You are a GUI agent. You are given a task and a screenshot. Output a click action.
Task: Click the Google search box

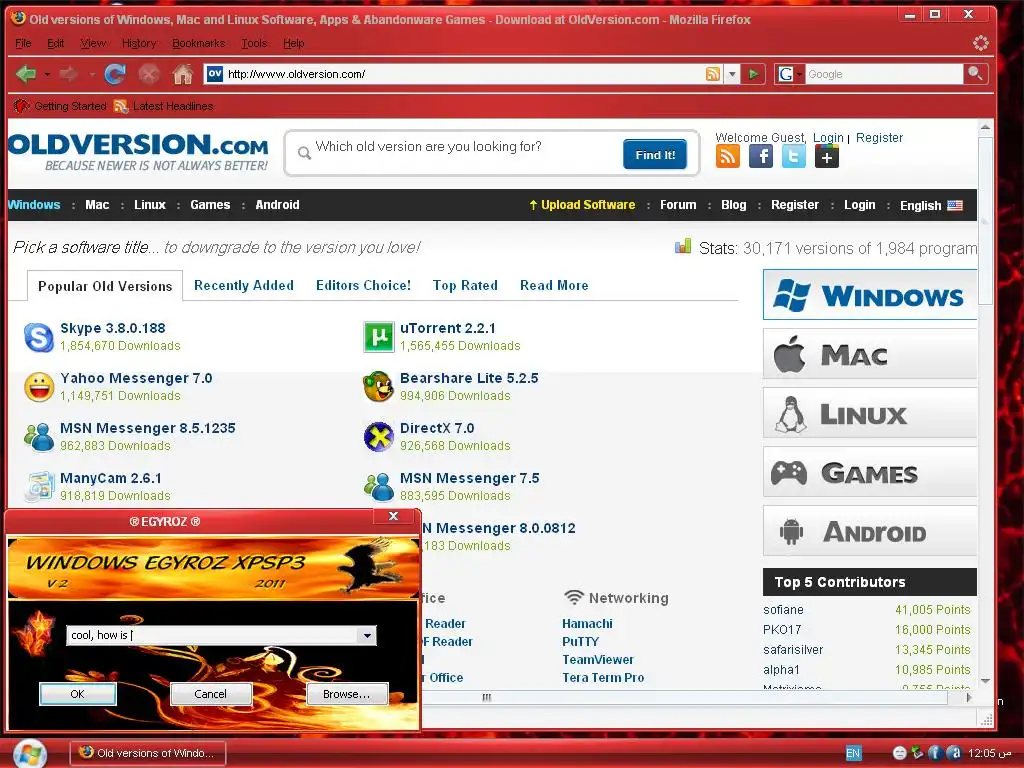pyautogui.click(x=884, y=74)
